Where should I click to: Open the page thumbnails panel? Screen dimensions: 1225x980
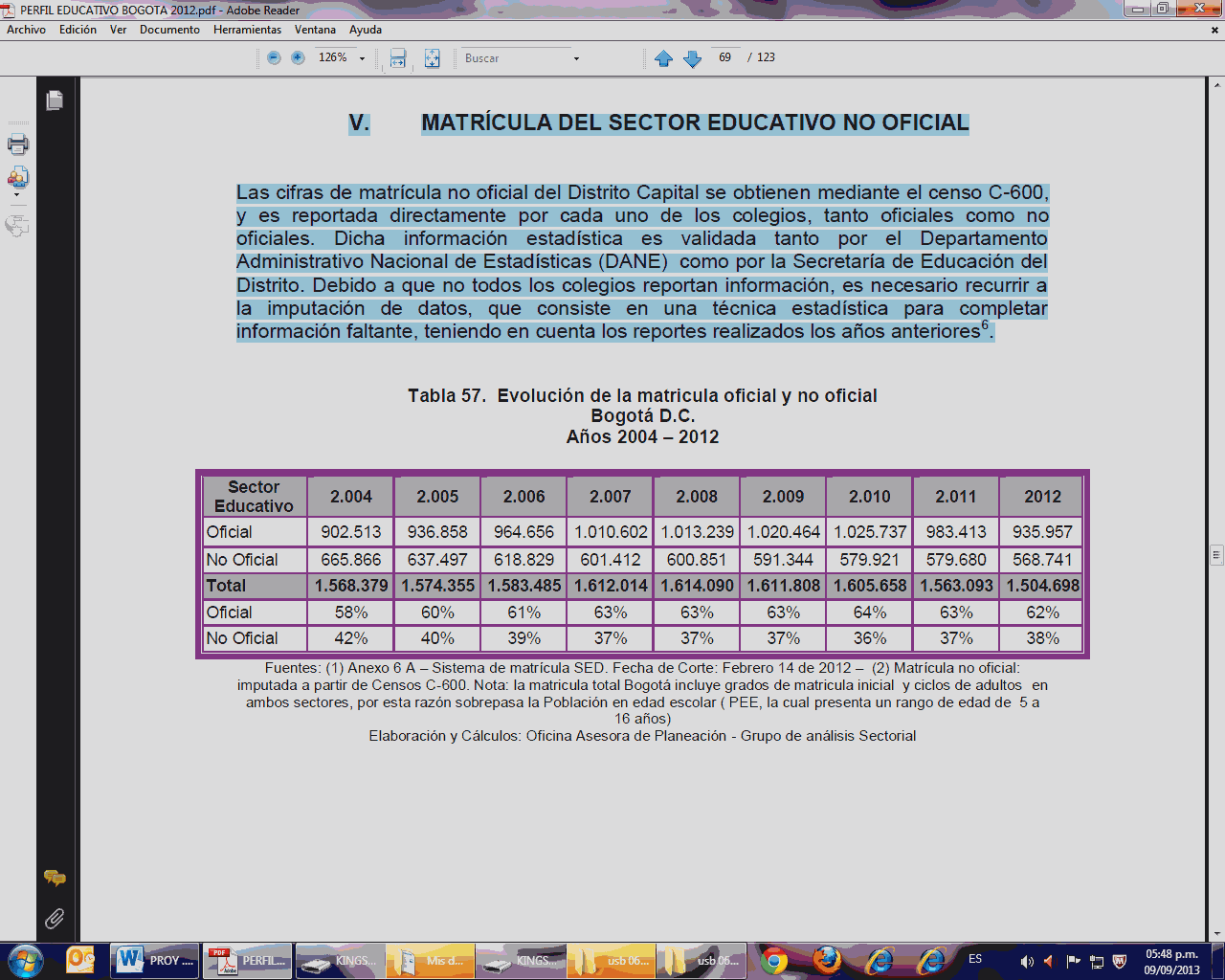(x=55, y=100)
